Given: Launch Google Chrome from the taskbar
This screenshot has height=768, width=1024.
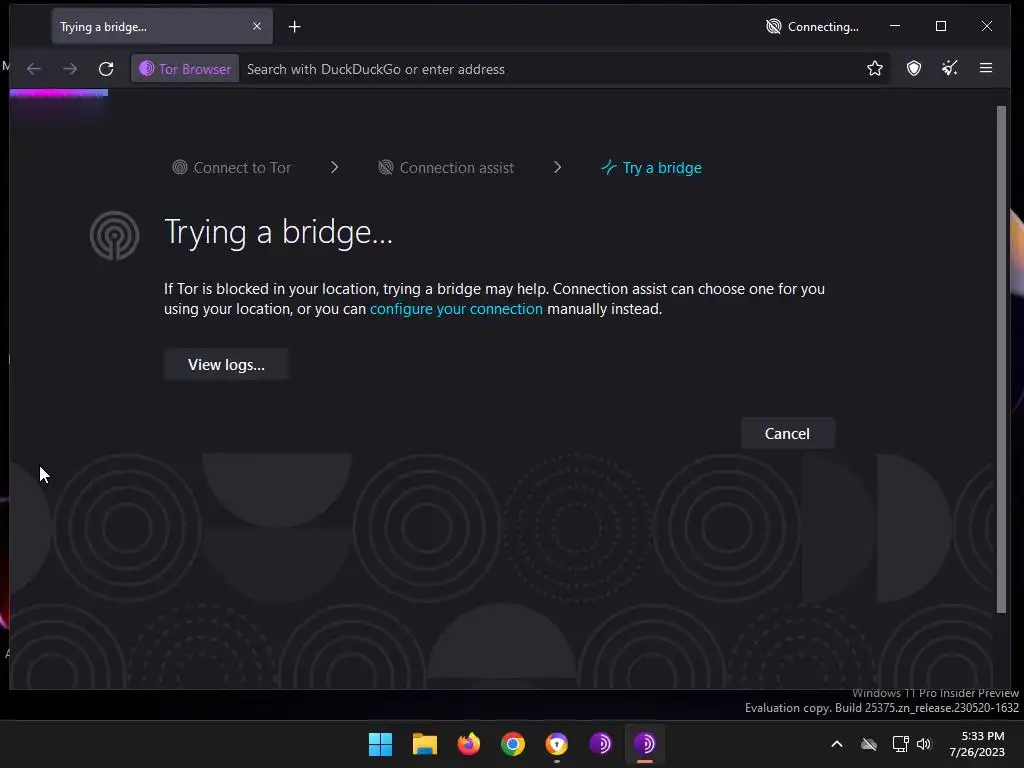Looking at the screenshot, I should click(513, 744).
